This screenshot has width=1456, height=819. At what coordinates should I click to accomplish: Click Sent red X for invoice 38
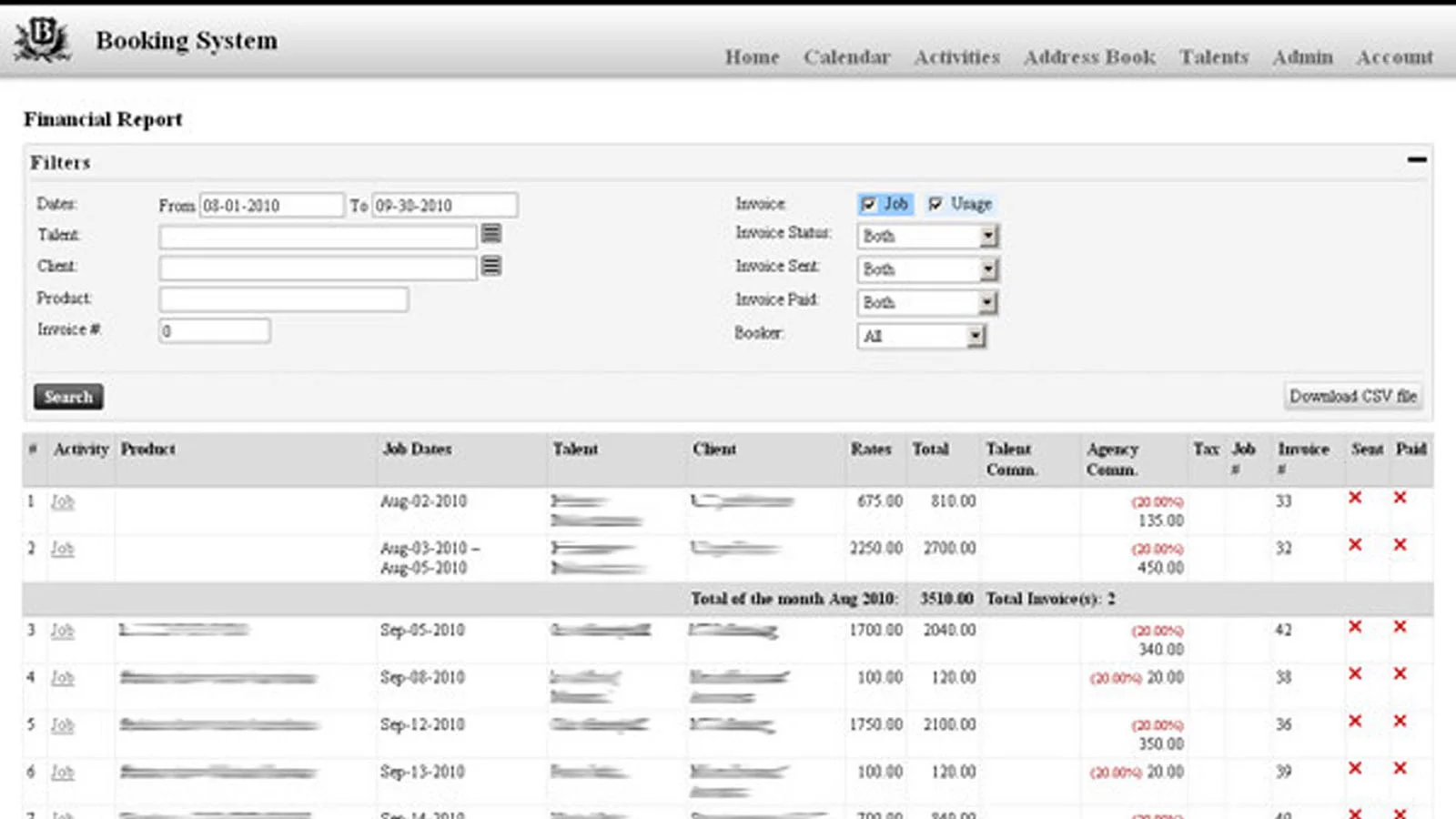(1355, 674)
